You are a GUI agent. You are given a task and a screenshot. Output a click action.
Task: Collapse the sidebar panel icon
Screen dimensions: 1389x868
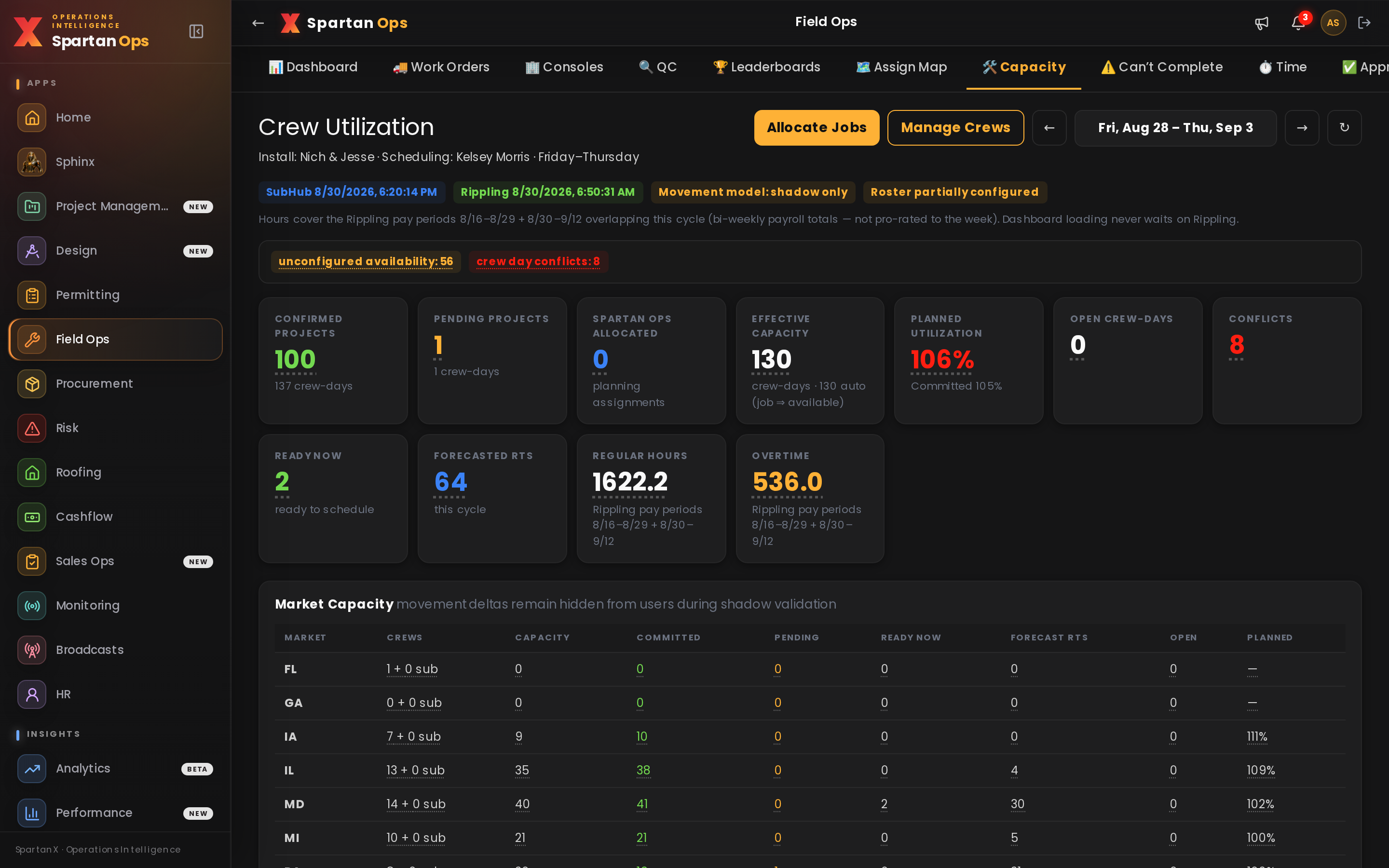point(196,31)
